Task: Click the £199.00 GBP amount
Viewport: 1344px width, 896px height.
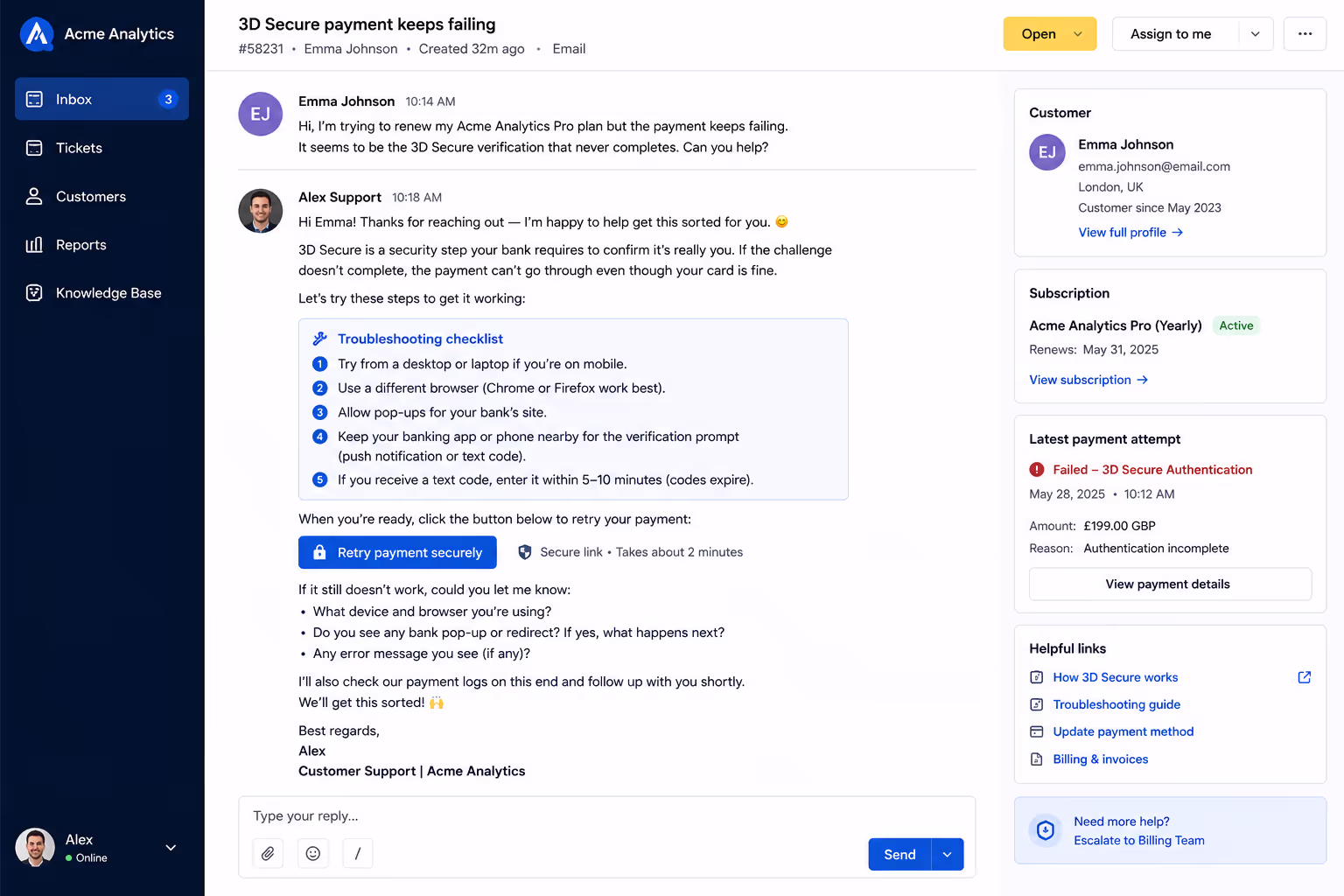Action: [1120, 526]
